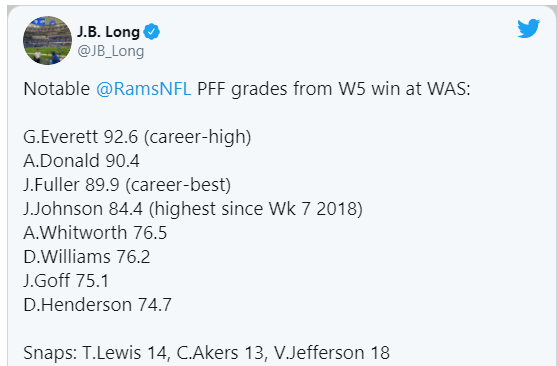The image size is (557, 366).
Task: Click the D.Williams 76.2 line
Action: [87, 257]
